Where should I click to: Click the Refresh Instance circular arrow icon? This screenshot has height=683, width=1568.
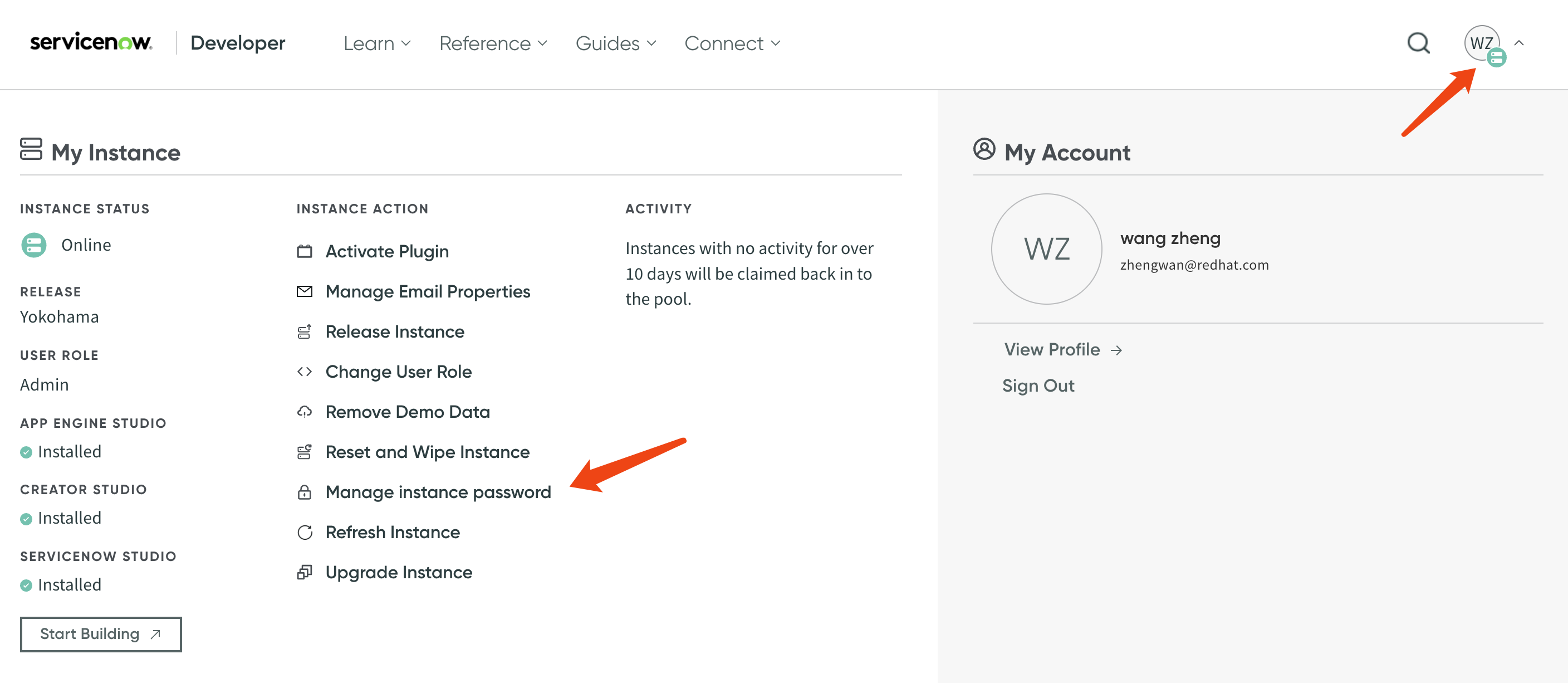305,532
